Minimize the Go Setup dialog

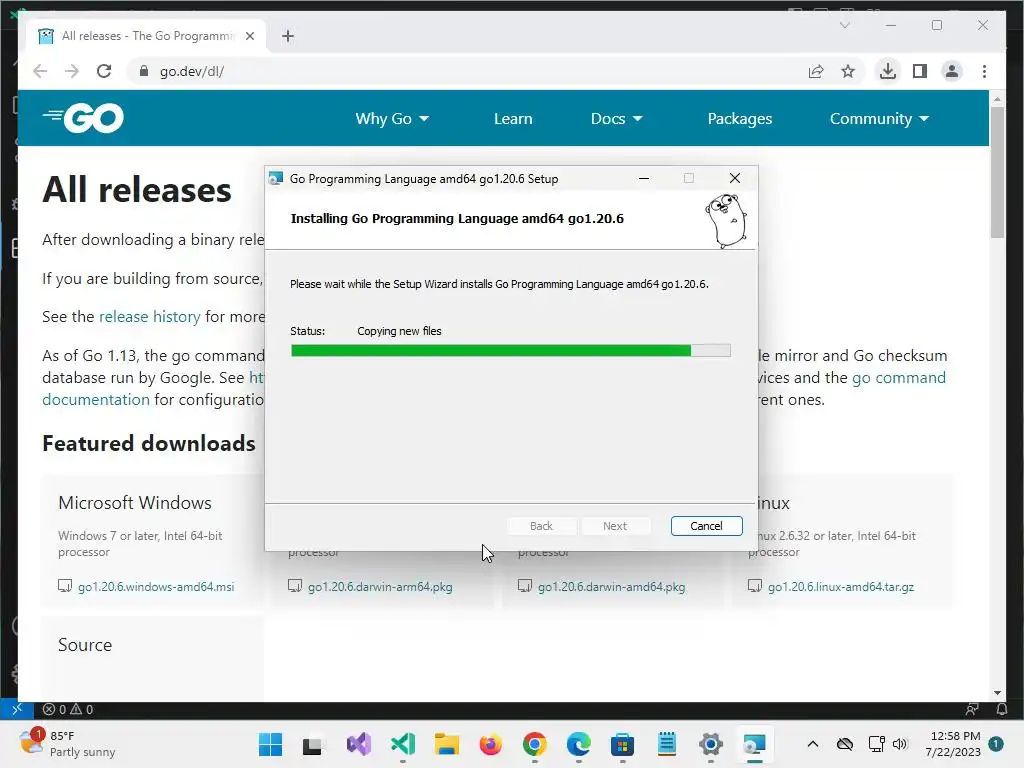pyautogui.click(x=644, y=178)
